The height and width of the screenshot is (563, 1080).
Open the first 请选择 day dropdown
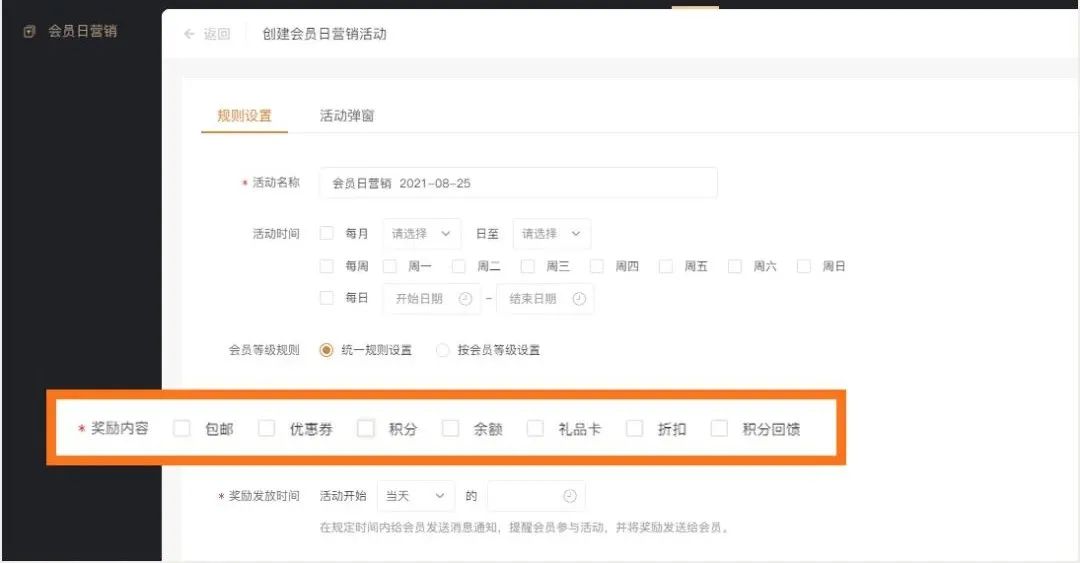point(422,234)
